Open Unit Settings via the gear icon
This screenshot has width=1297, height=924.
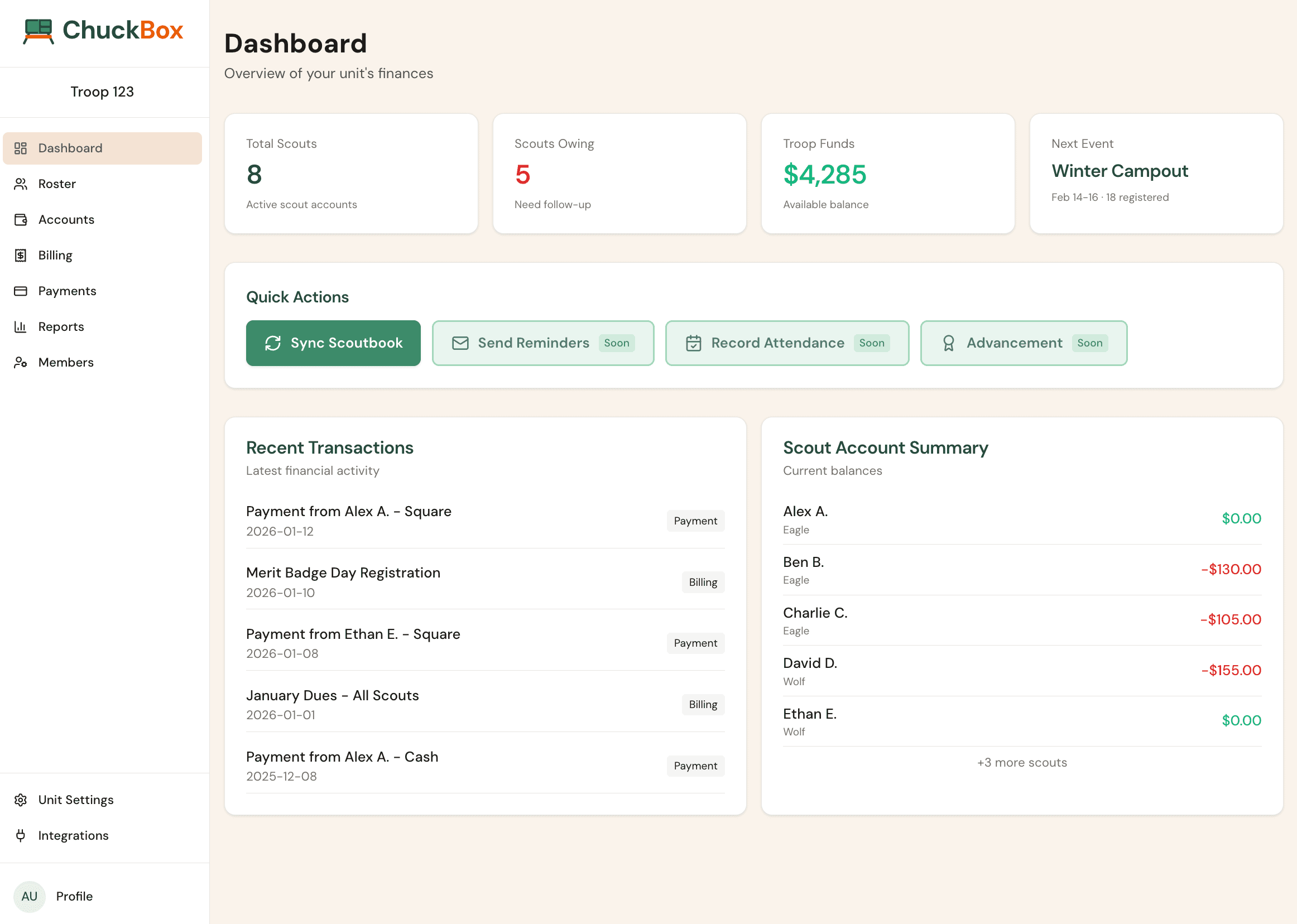21,800
